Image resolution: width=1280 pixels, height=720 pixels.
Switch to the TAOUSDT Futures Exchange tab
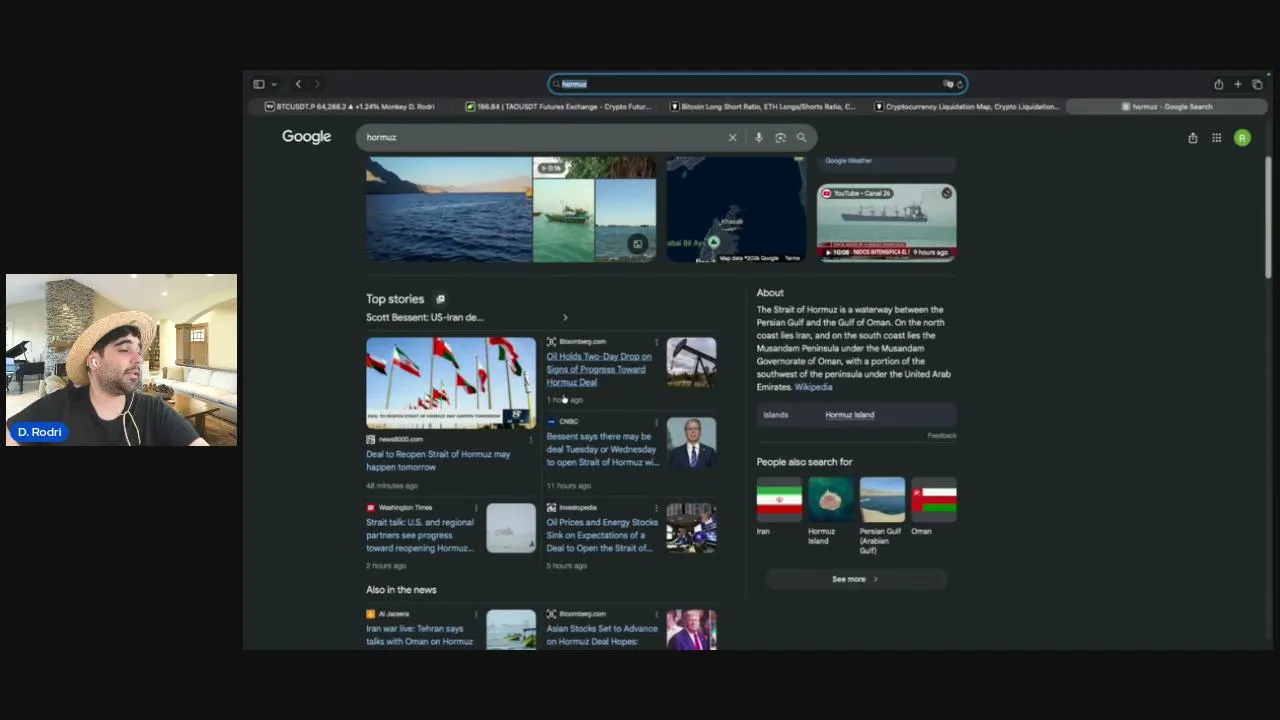point(558,107)
